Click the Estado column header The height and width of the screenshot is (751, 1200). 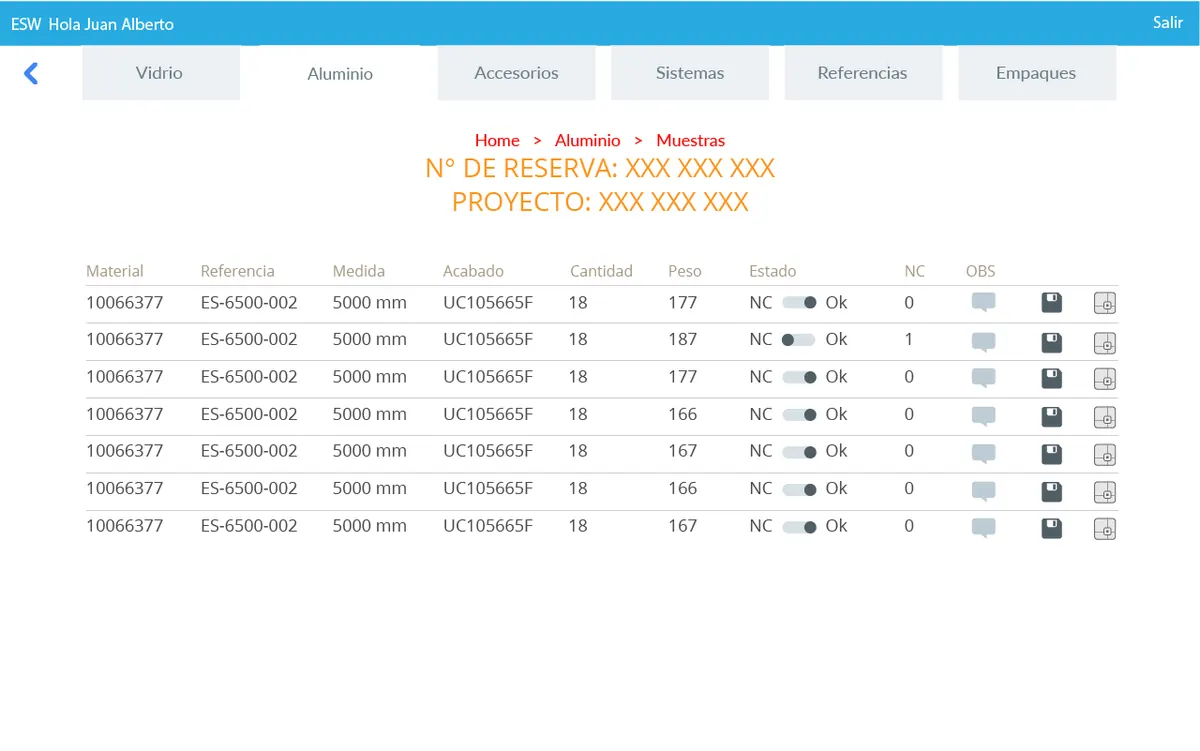tap(773, 271)
